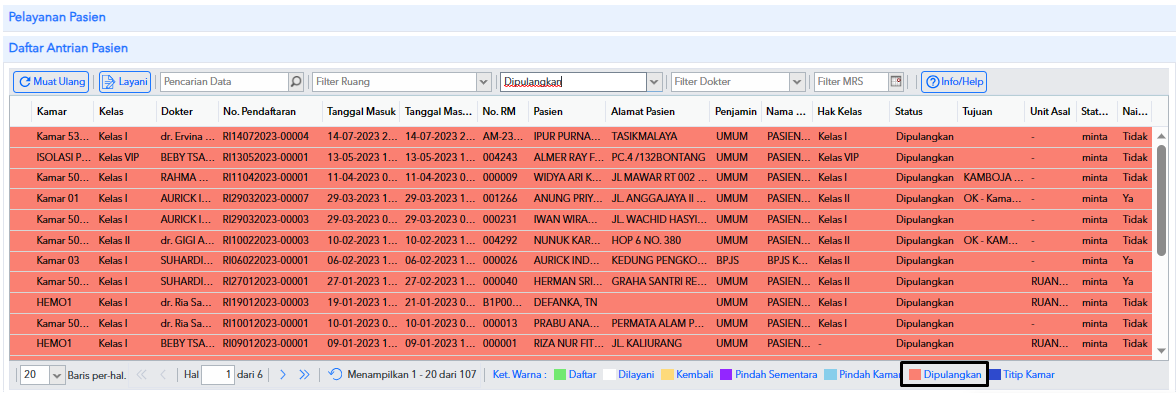Click the Status column header
The width and height of the screenshot is (1176, 393).
pos(909,111)
